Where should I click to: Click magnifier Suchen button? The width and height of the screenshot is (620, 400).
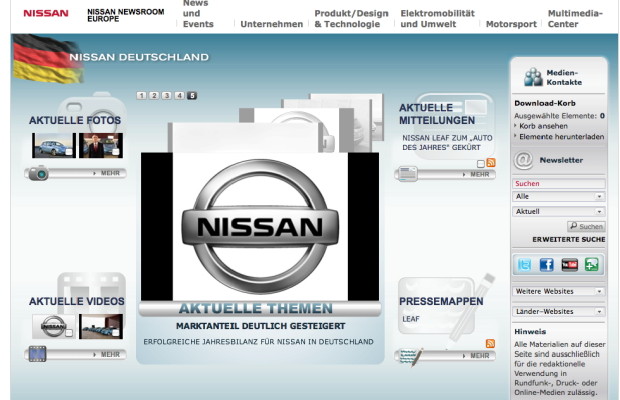(x=586, y=226)
